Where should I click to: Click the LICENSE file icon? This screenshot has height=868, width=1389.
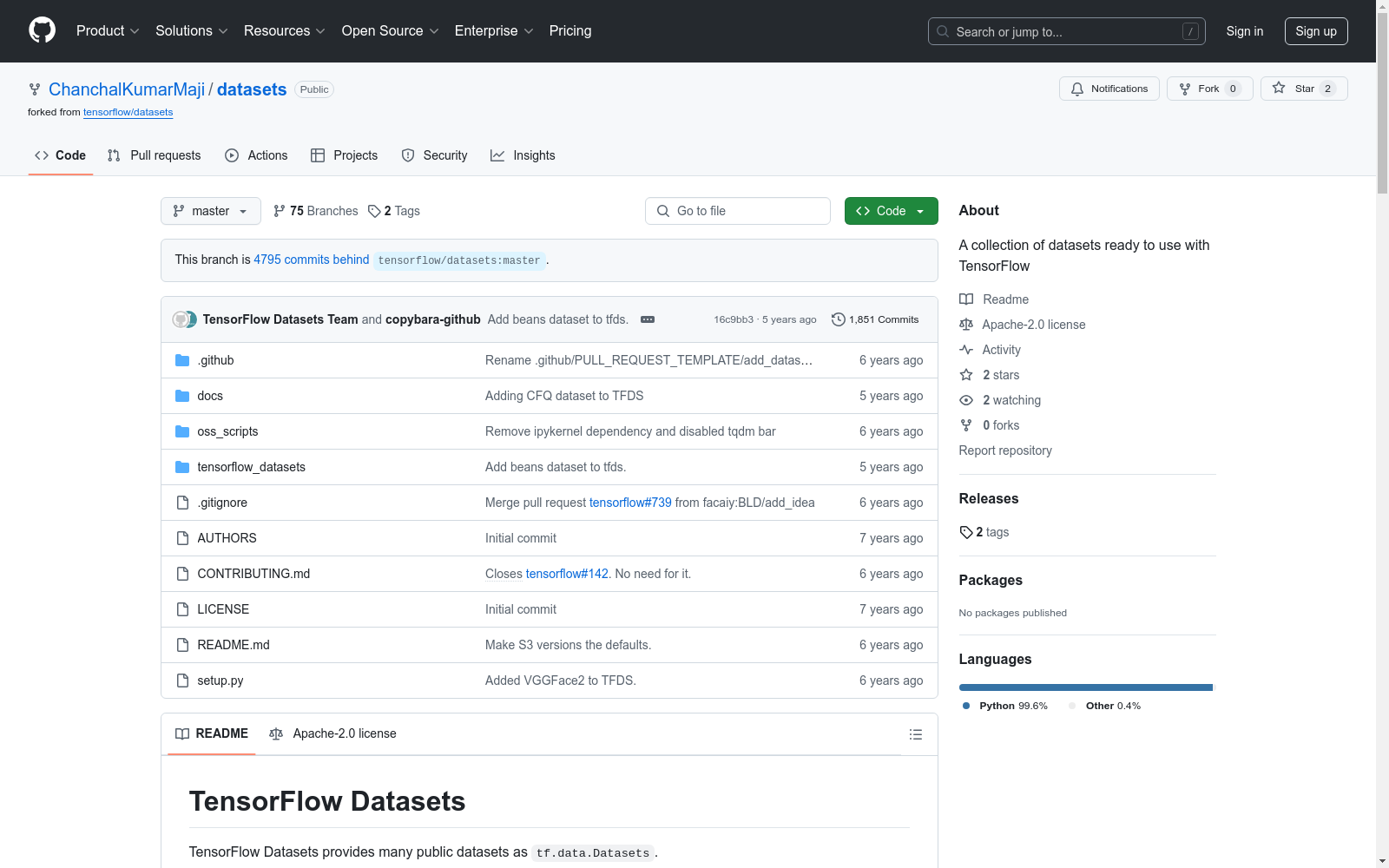(x=182, y=609)
